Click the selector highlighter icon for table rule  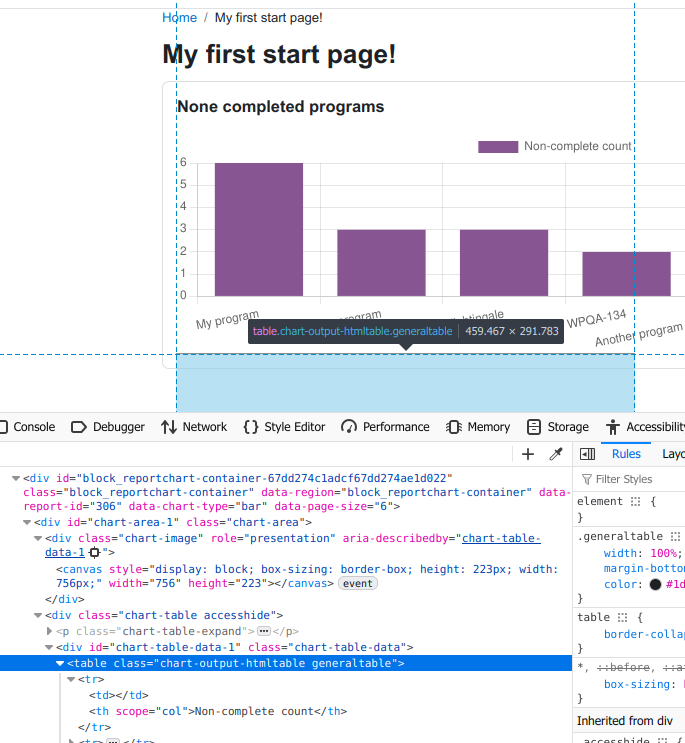[622, 617]
